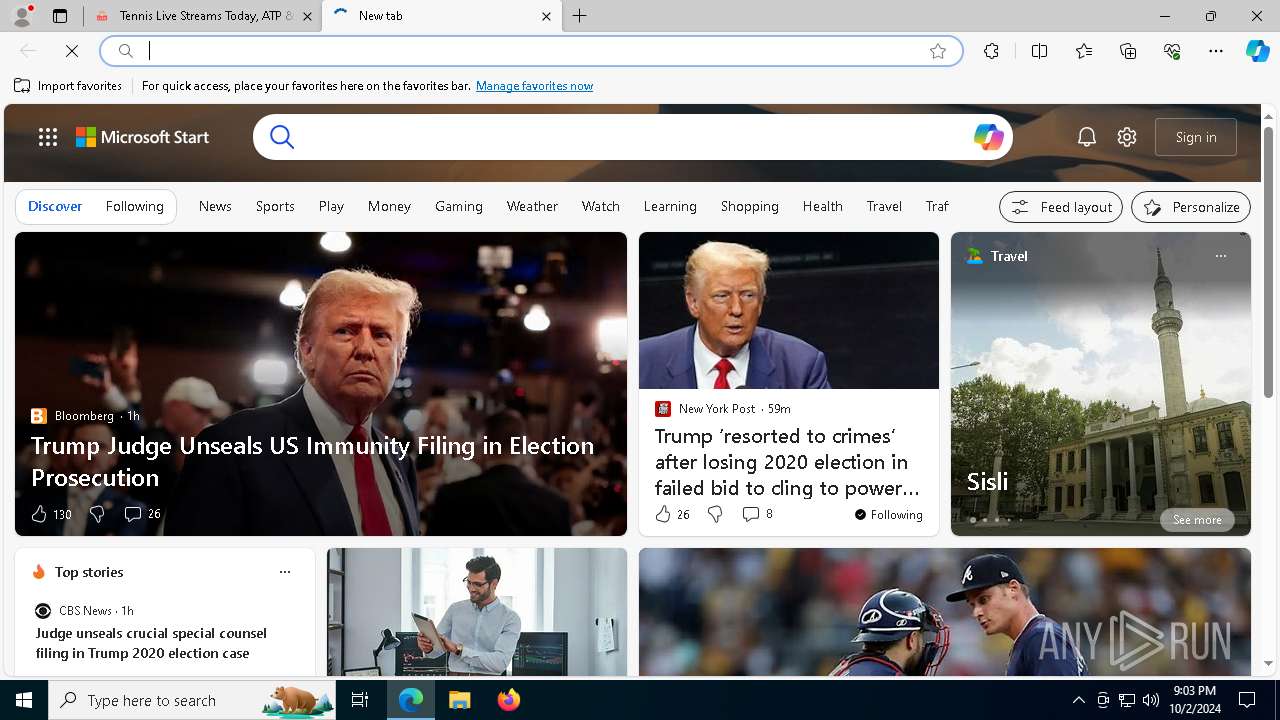Open the Feed layout options
1280x720 pixels.
pos(1061,207)
